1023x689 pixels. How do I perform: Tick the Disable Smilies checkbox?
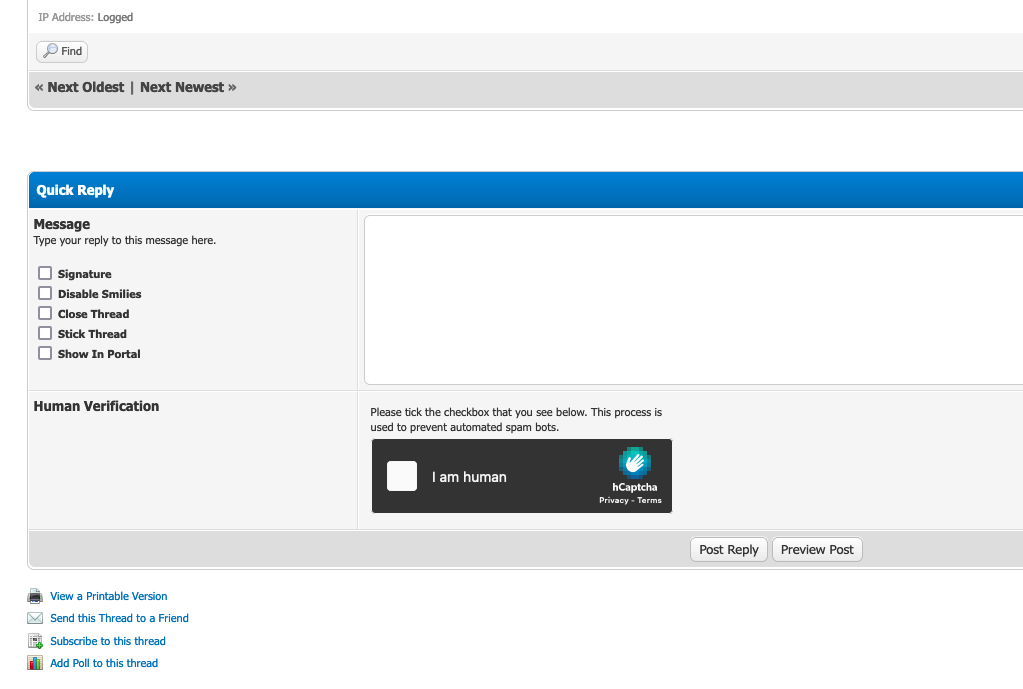(45, 293)
